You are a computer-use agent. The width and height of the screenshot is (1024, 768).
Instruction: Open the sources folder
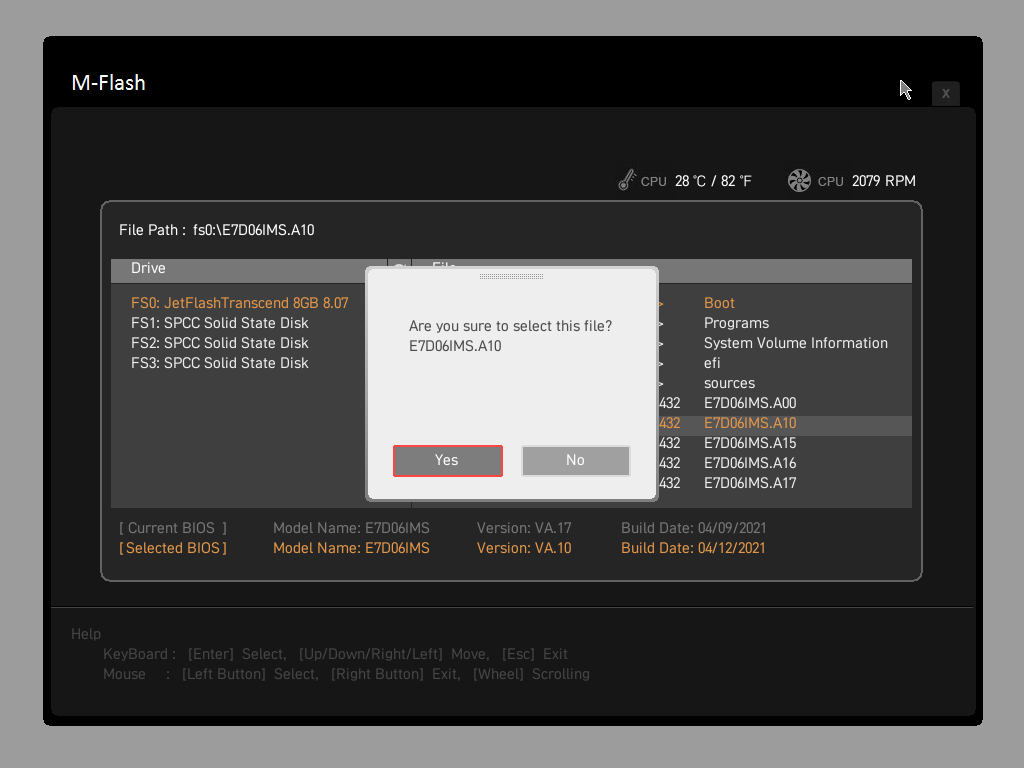pyautogui.click(x=729, y=383)
